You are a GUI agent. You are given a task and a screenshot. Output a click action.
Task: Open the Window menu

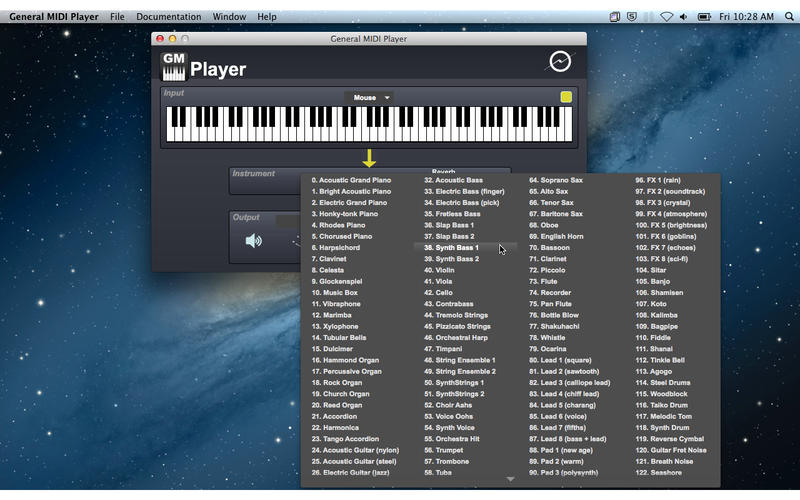pos(229,17)
